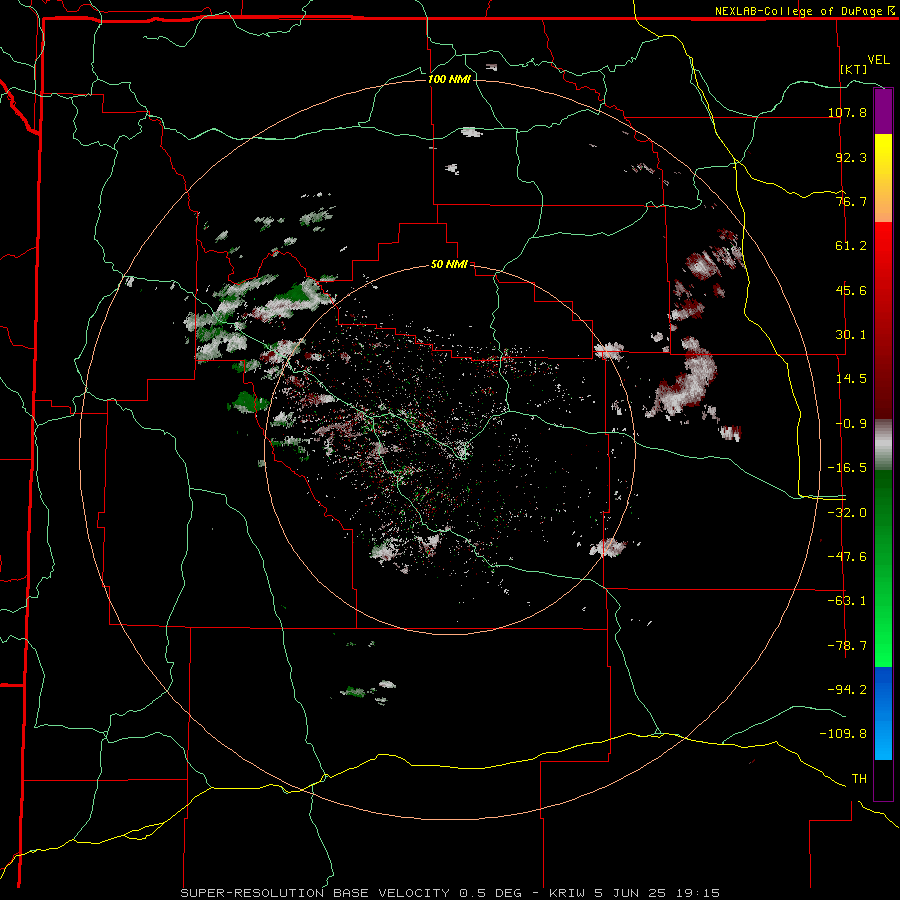
Task: Click the -63.1 velocity scale value
Action: coord(847,601)
